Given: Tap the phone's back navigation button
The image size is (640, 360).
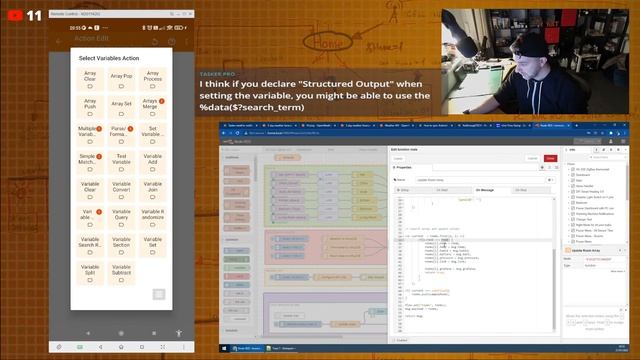Looking at the screenshot, I should (x=88, y=333).
